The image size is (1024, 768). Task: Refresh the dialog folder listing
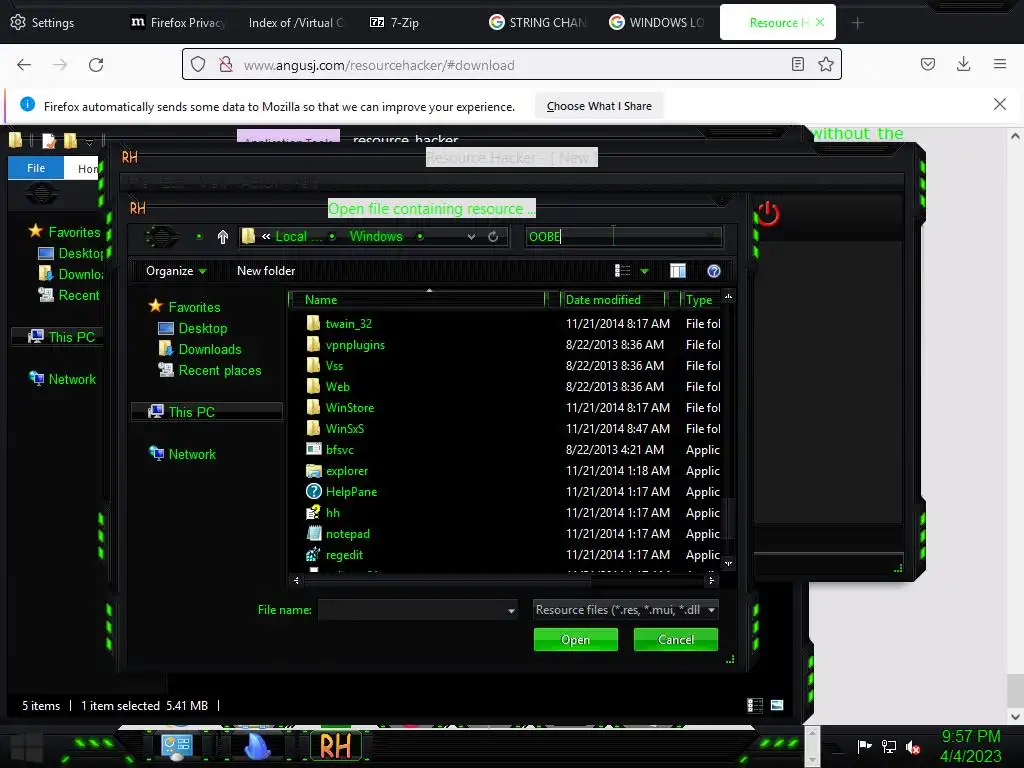493,236
